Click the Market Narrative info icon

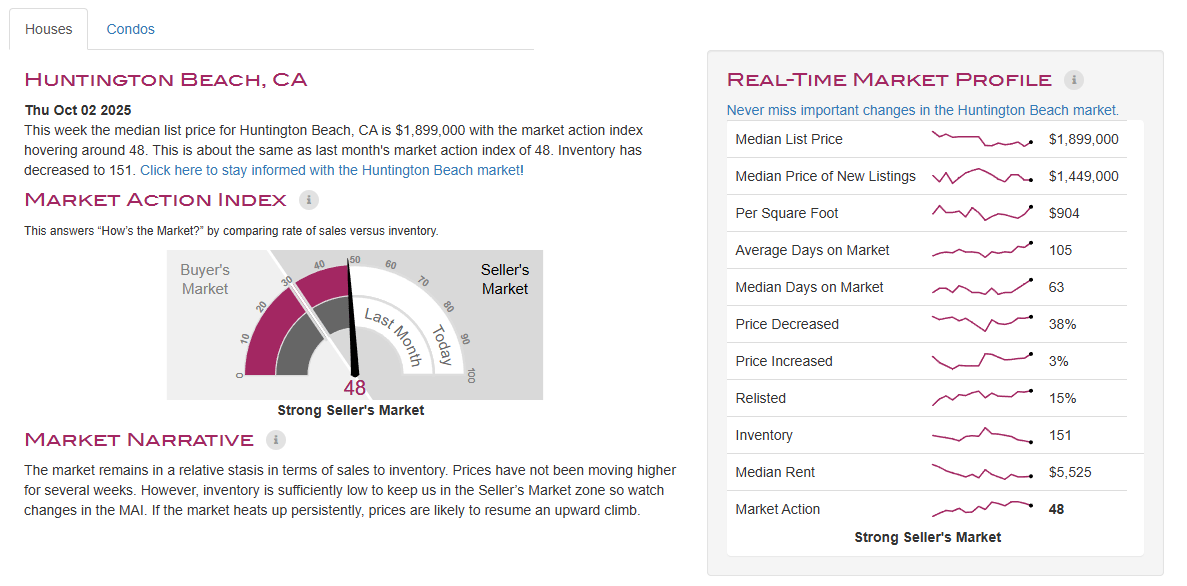point(276,440)
